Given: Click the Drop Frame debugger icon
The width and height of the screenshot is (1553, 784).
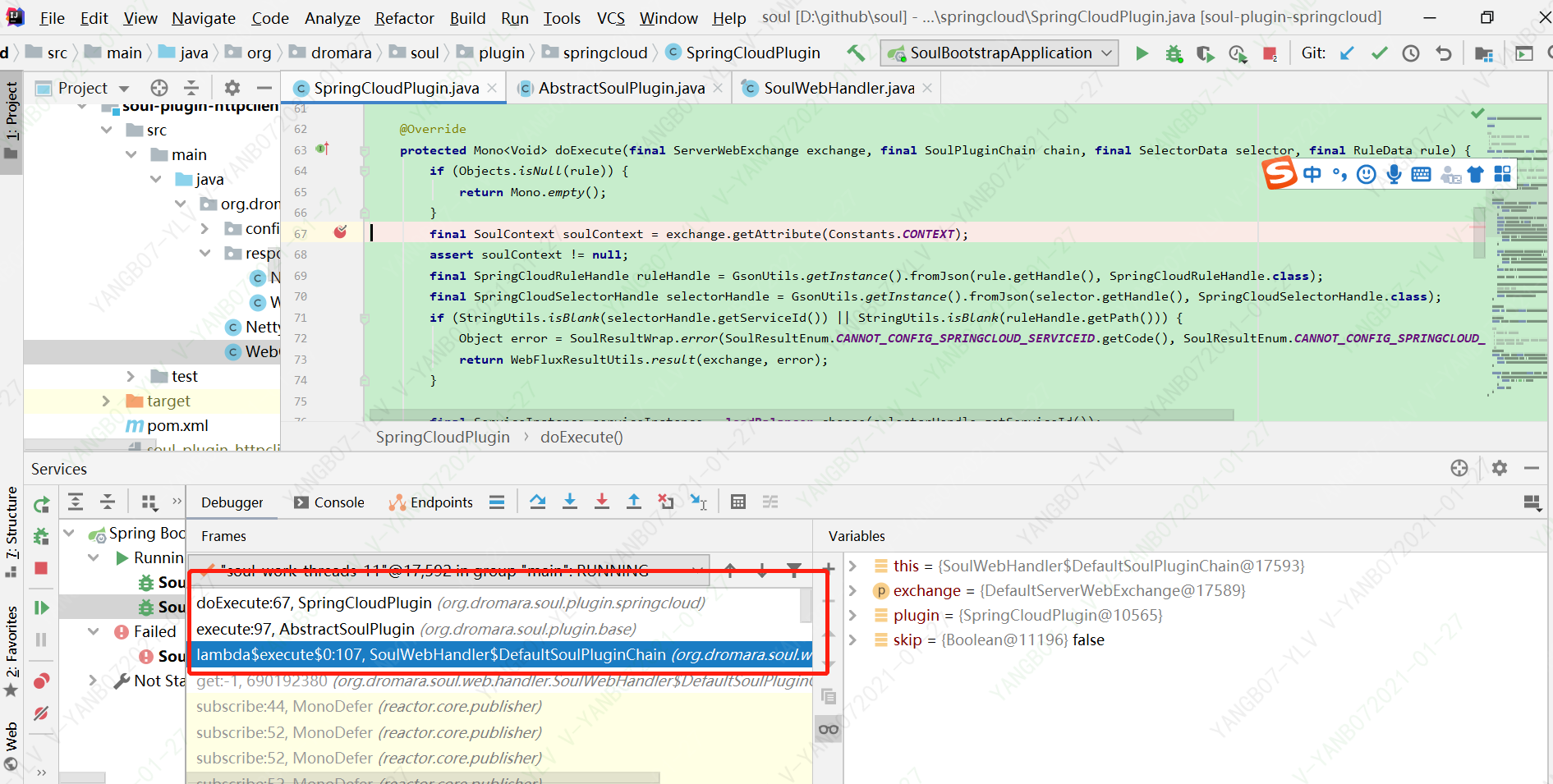Looking at the screenshot, I should pos(666,502).
